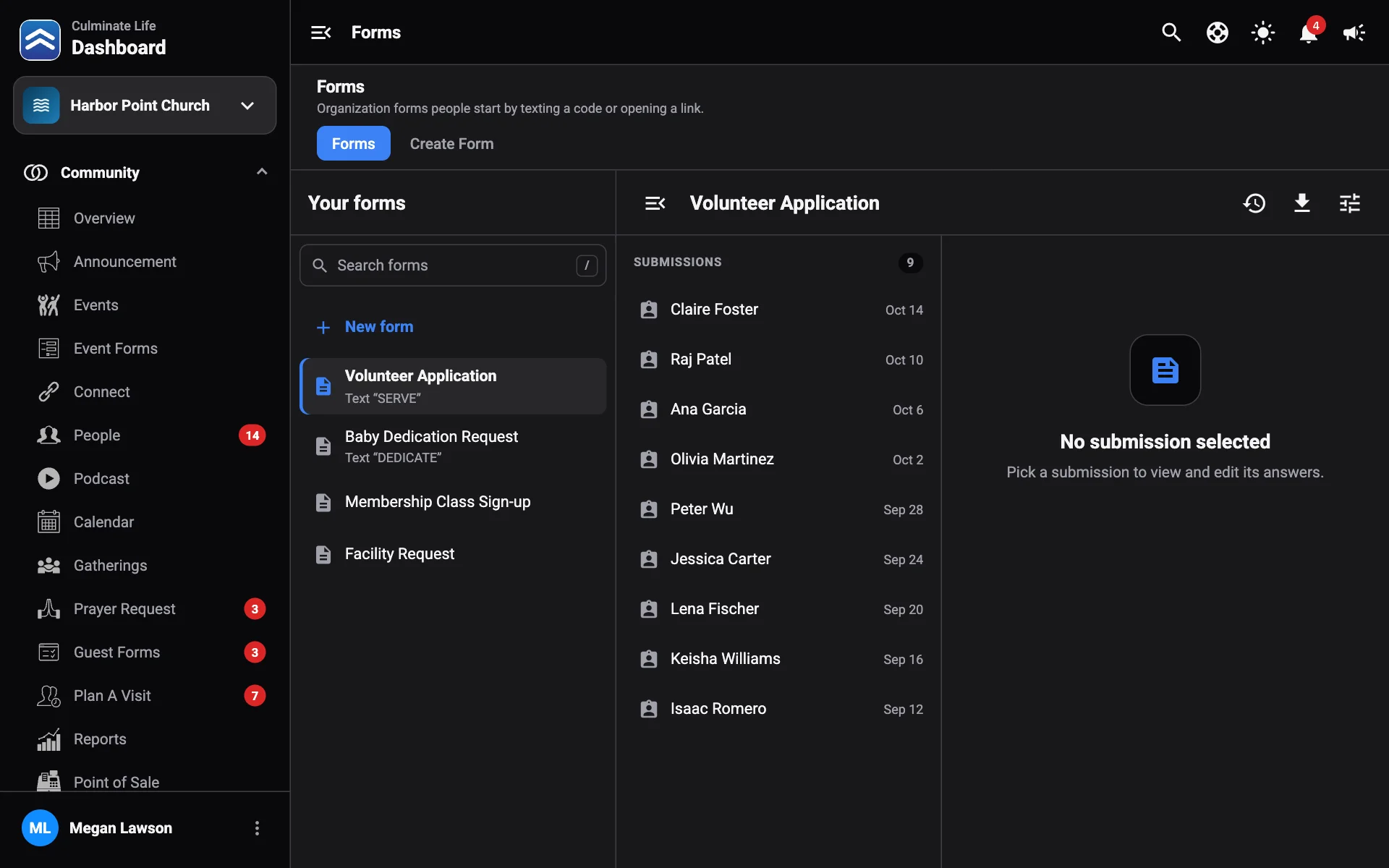Open the Membership Class Sign-up form
The width and height of the screenshot is (1389, 868).
click(453, 502)
